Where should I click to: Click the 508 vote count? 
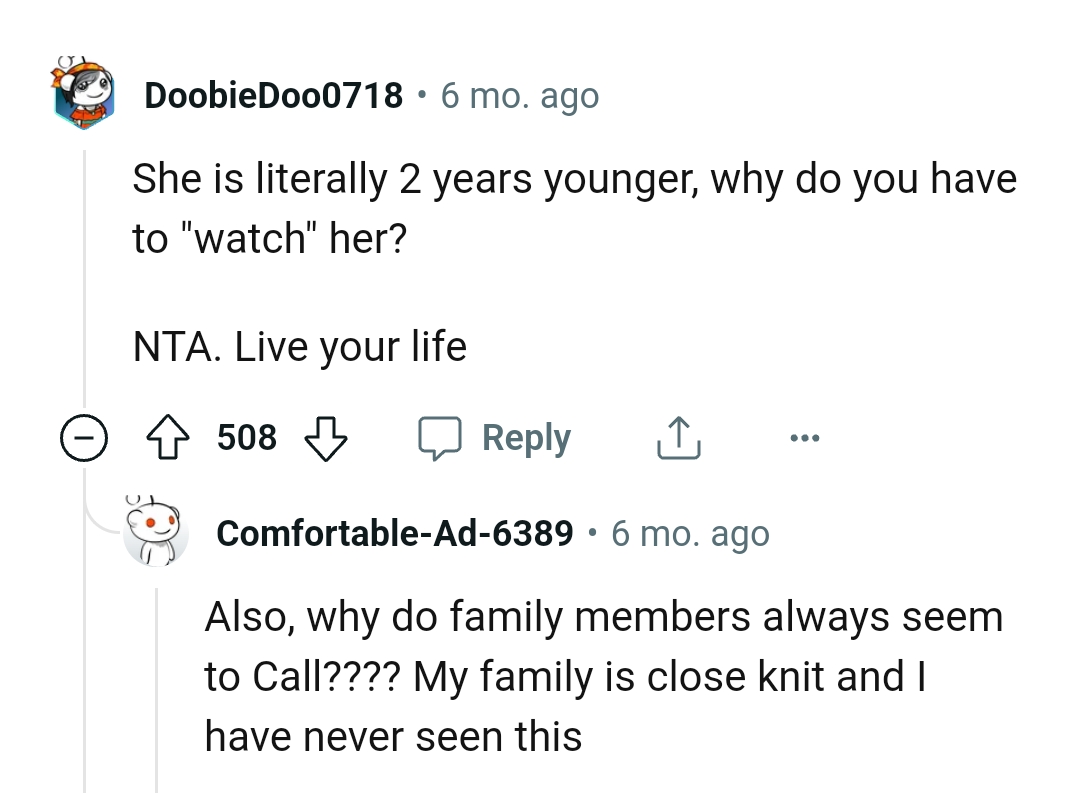tap(246, 437)
